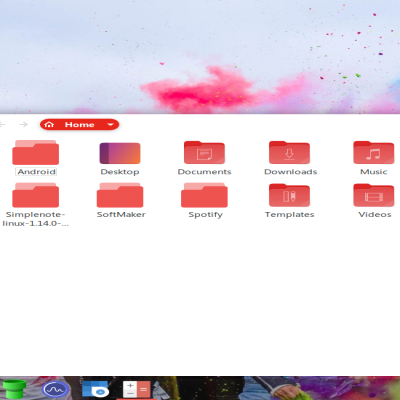The image size is (400, 400).
Task: Open the Music folder
Action: pyautogui.click(x=374, y=153)
